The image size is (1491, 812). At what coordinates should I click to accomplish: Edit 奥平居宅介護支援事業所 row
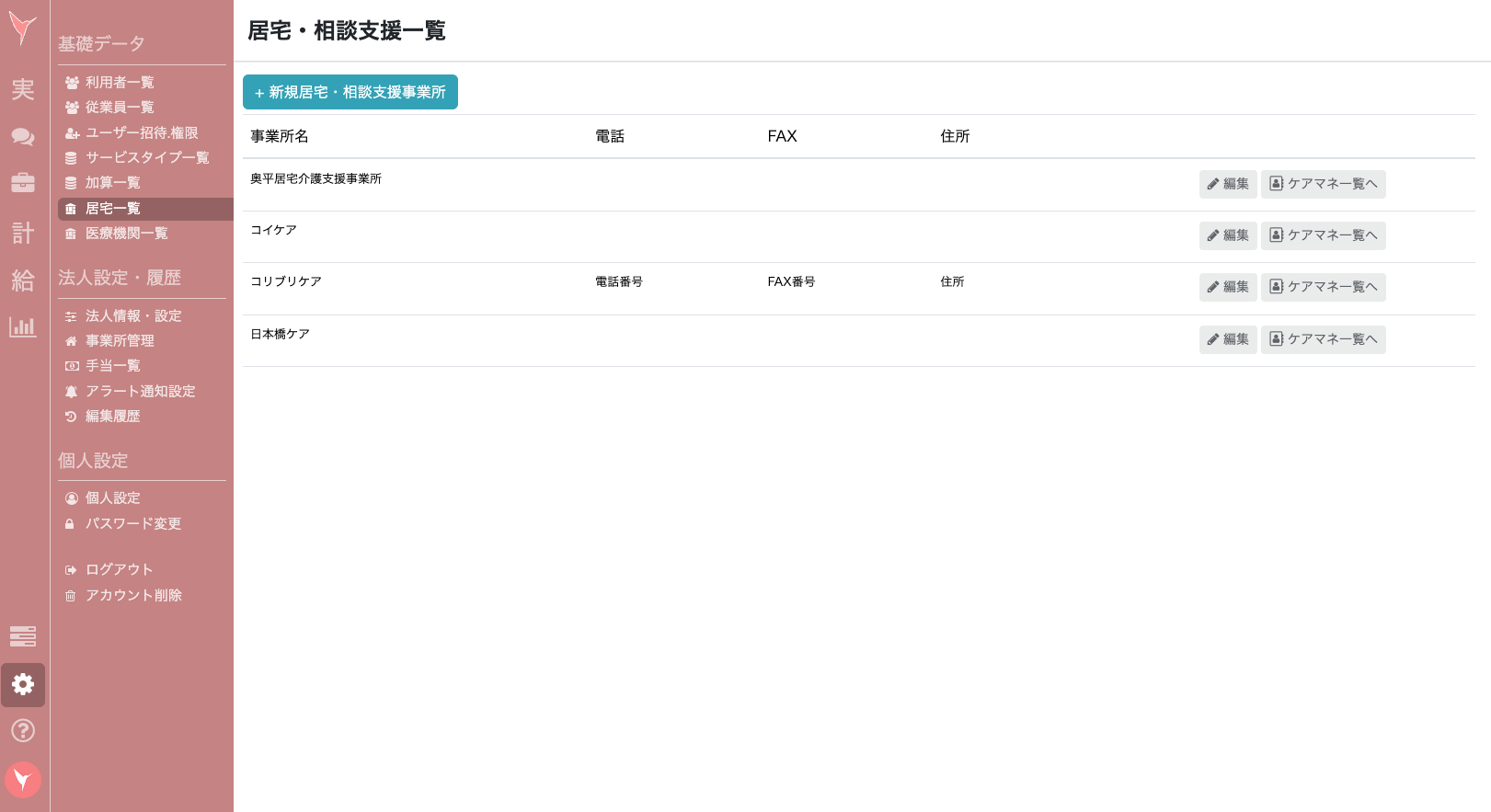click(1228, 184)
